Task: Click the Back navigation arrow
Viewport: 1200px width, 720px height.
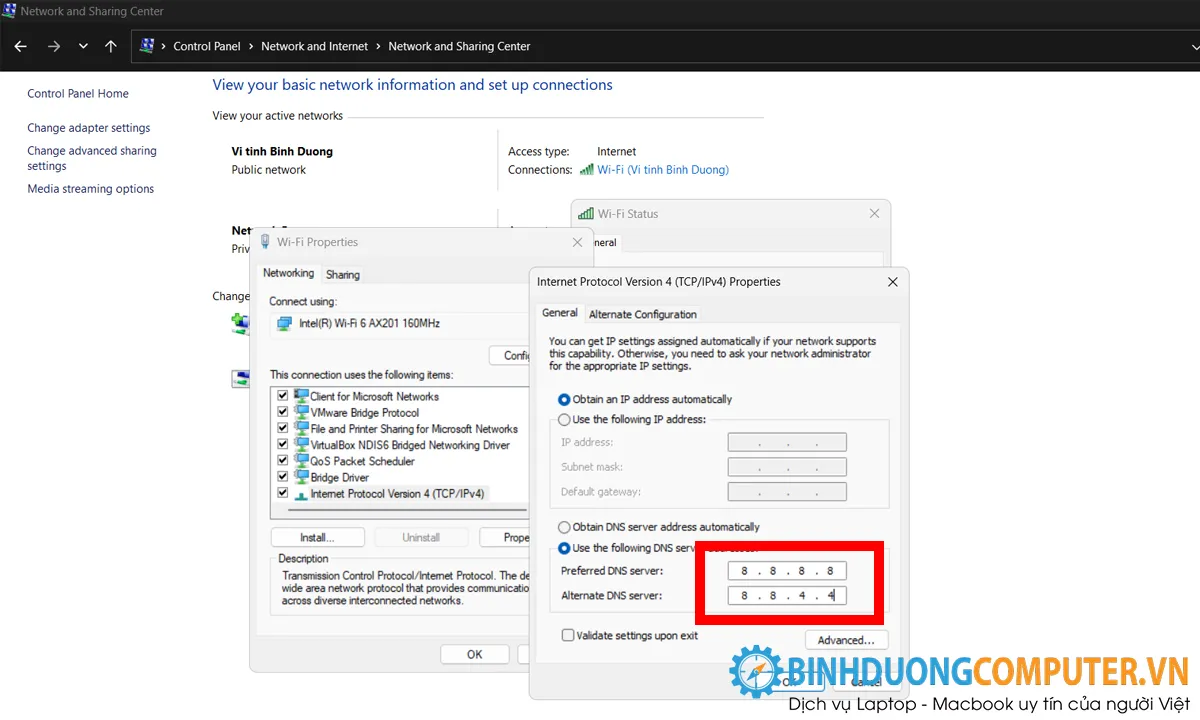Action: coord(21,46)
